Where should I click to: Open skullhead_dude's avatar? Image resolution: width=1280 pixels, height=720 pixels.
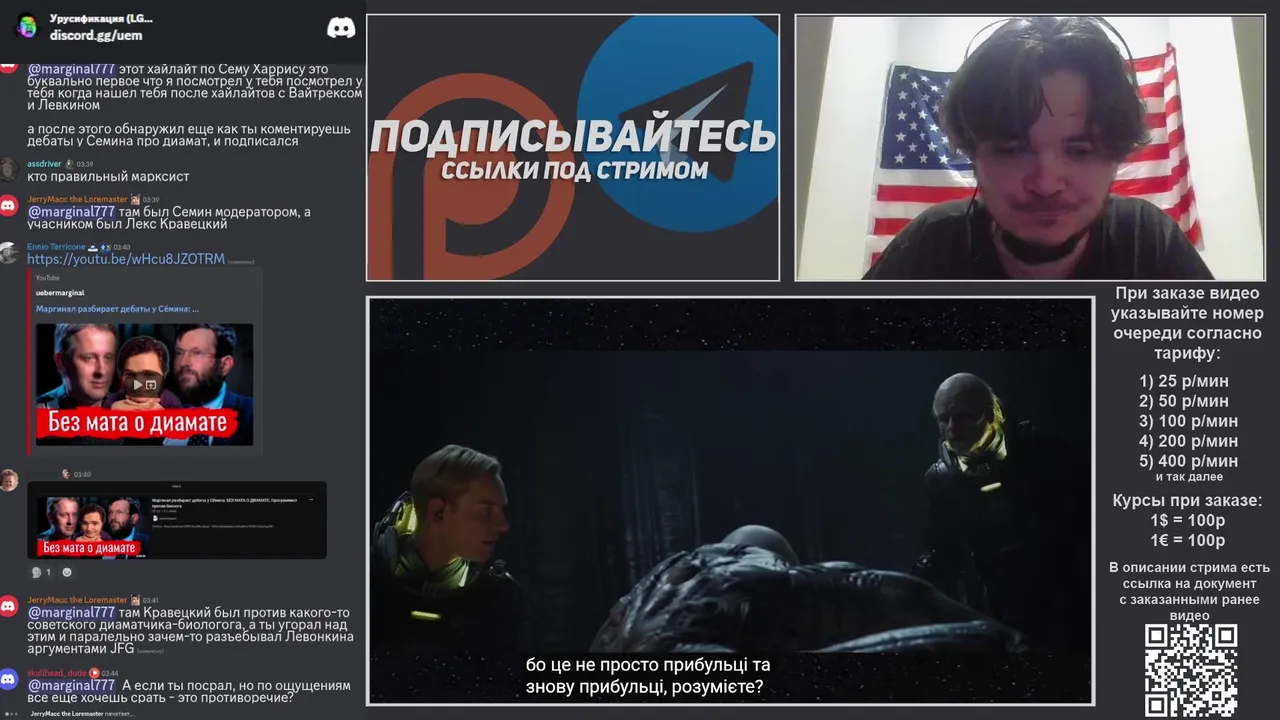click(9, 680)
